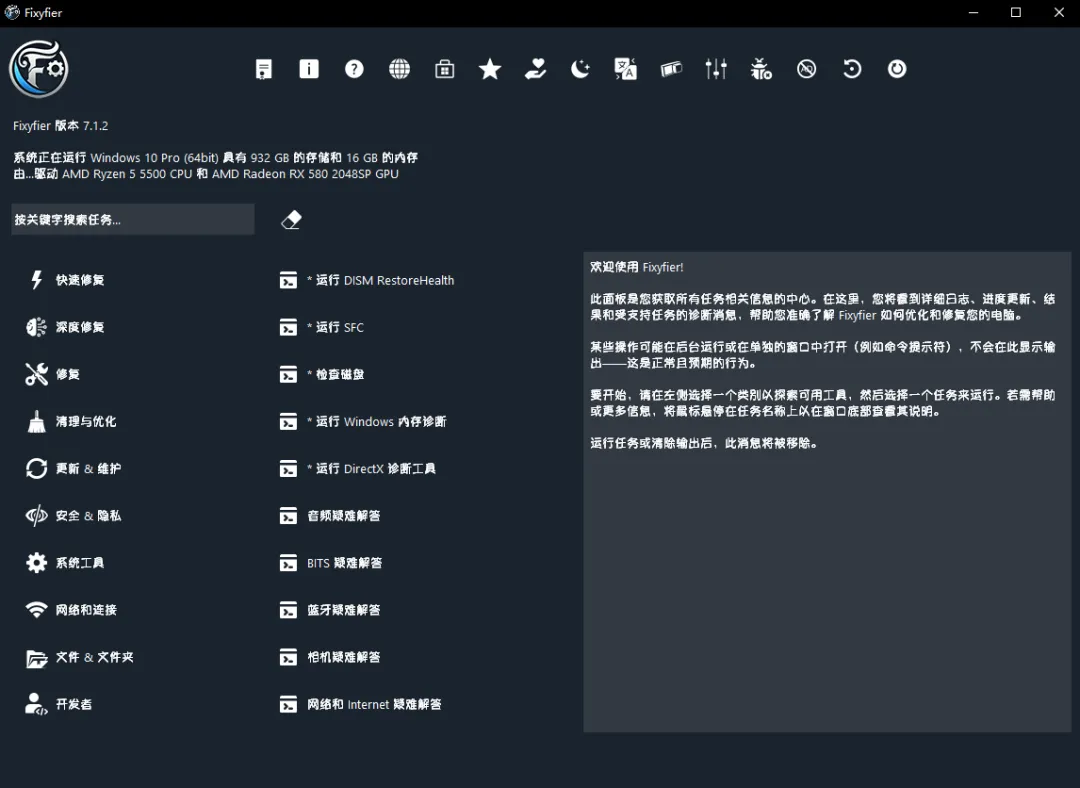The width and height of the screenshot is (1080, 788).
Task: Click the donate heart-in-hand icon
Action: point(535,69)
